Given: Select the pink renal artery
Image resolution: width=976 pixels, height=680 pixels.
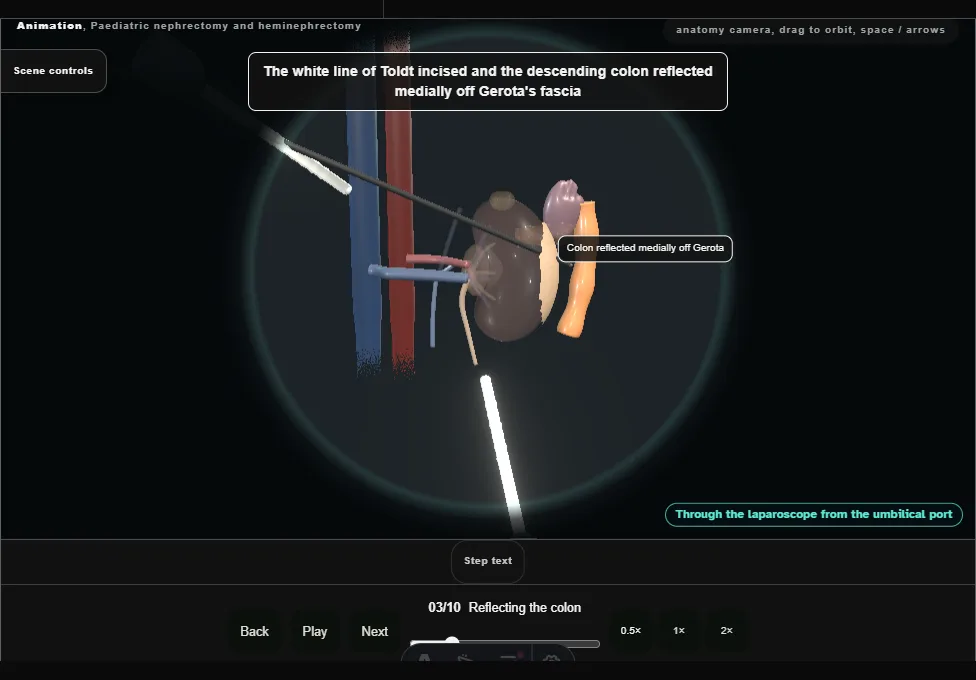Looking at the screenshot, I should tap(436, 260).
